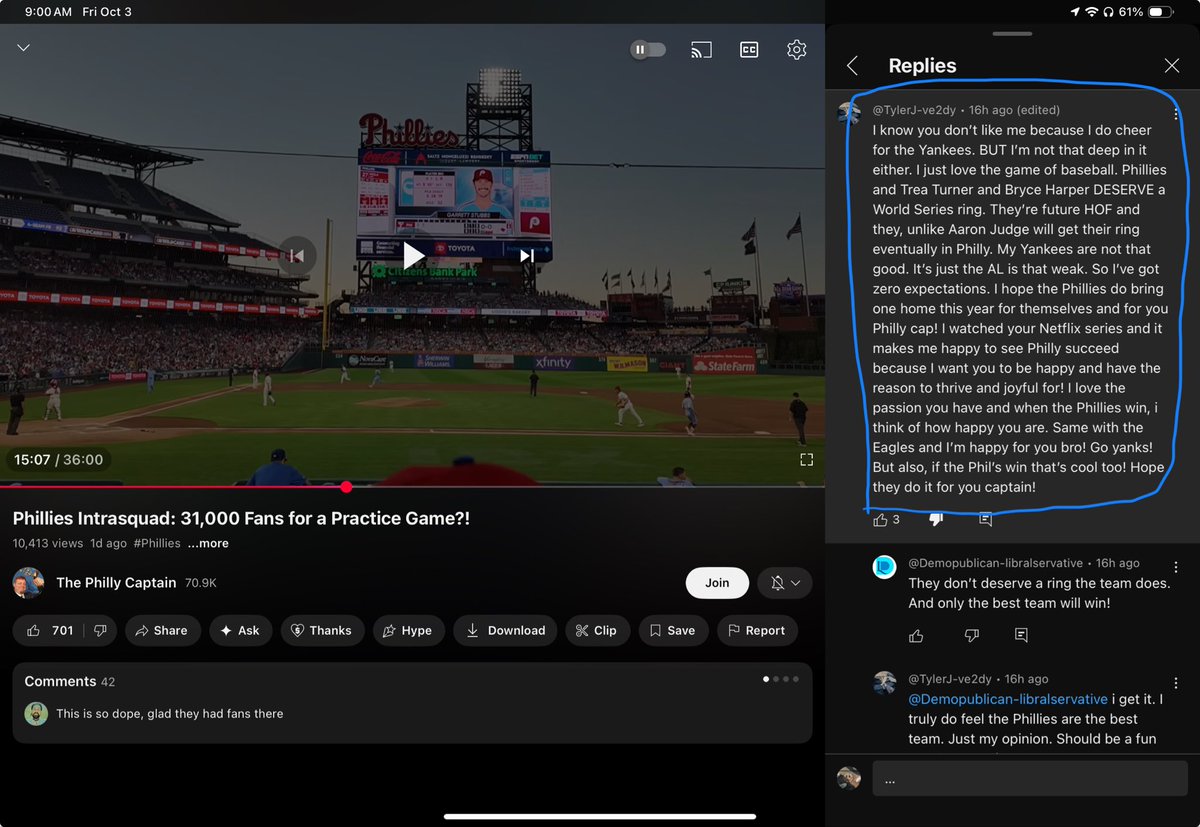This screenshot has height=827, width=1200.
Task: Open TylerJ-ve2dy's avatar on the 'i get it' reply
Action: point(885,683)
